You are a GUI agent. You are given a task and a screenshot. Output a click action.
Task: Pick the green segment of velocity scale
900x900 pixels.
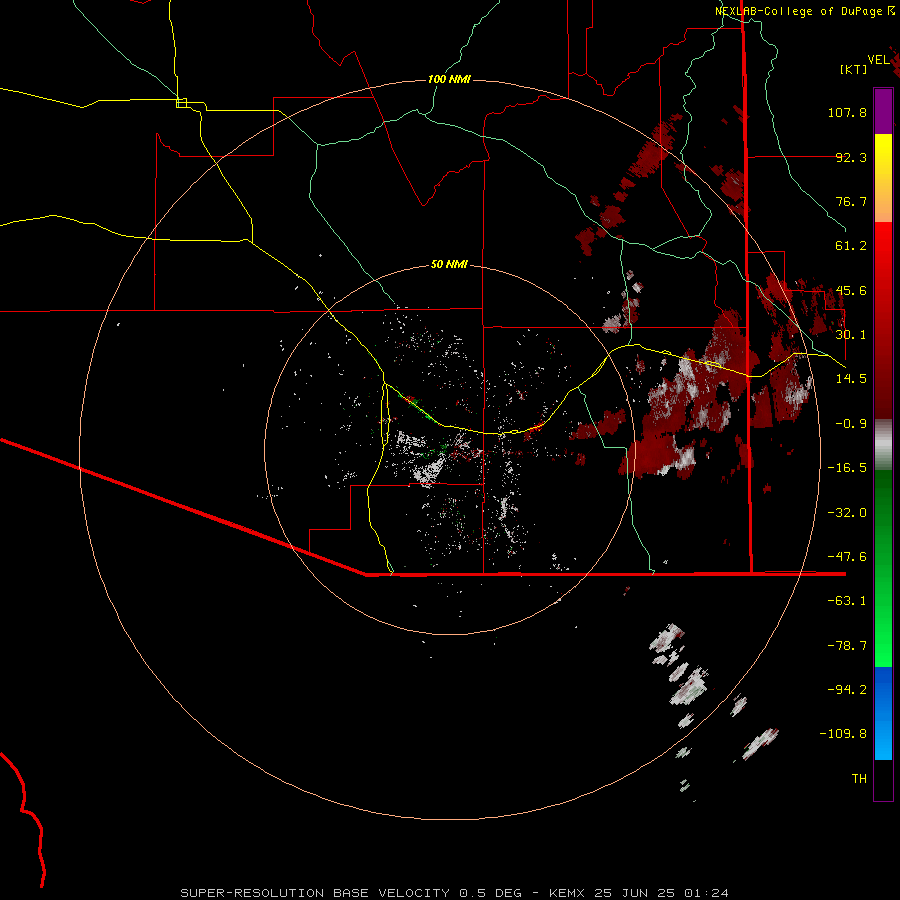click(x=883, y=568)
